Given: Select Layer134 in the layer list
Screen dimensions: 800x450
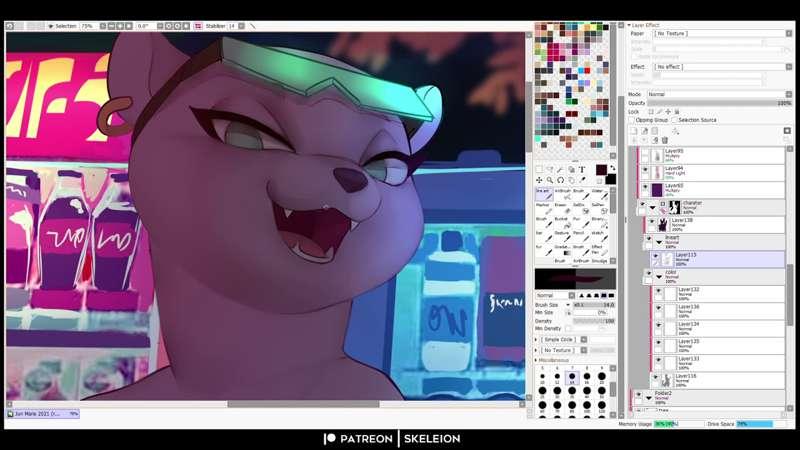Looking at the screenshot, I should click(719, 328).
